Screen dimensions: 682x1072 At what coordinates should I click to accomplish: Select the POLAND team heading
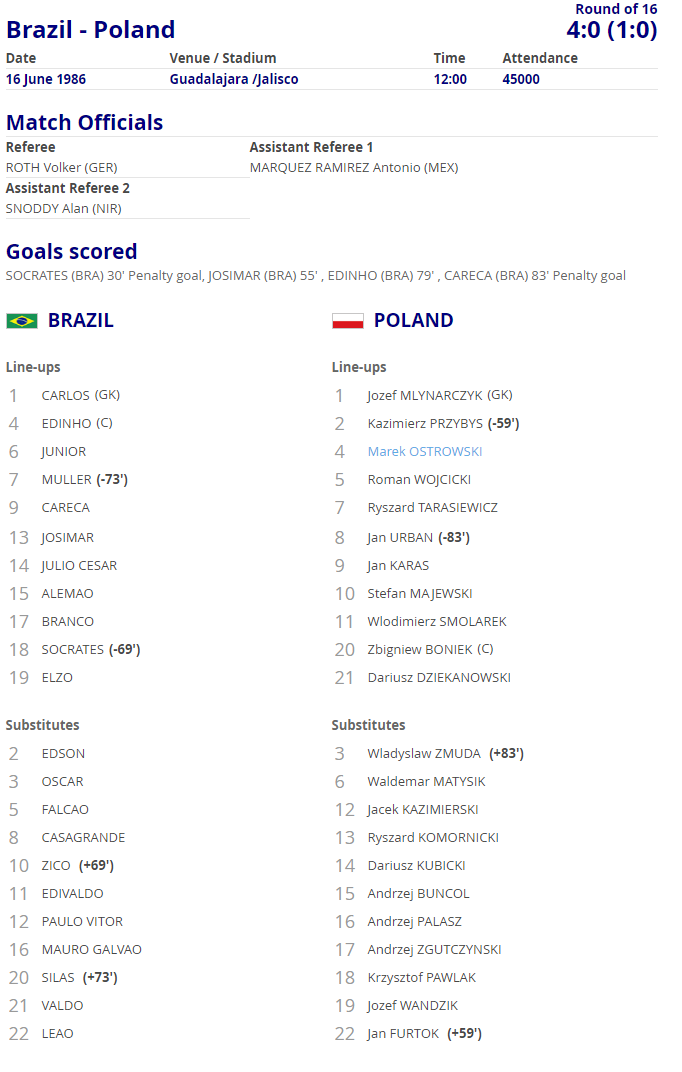(413, 321)
